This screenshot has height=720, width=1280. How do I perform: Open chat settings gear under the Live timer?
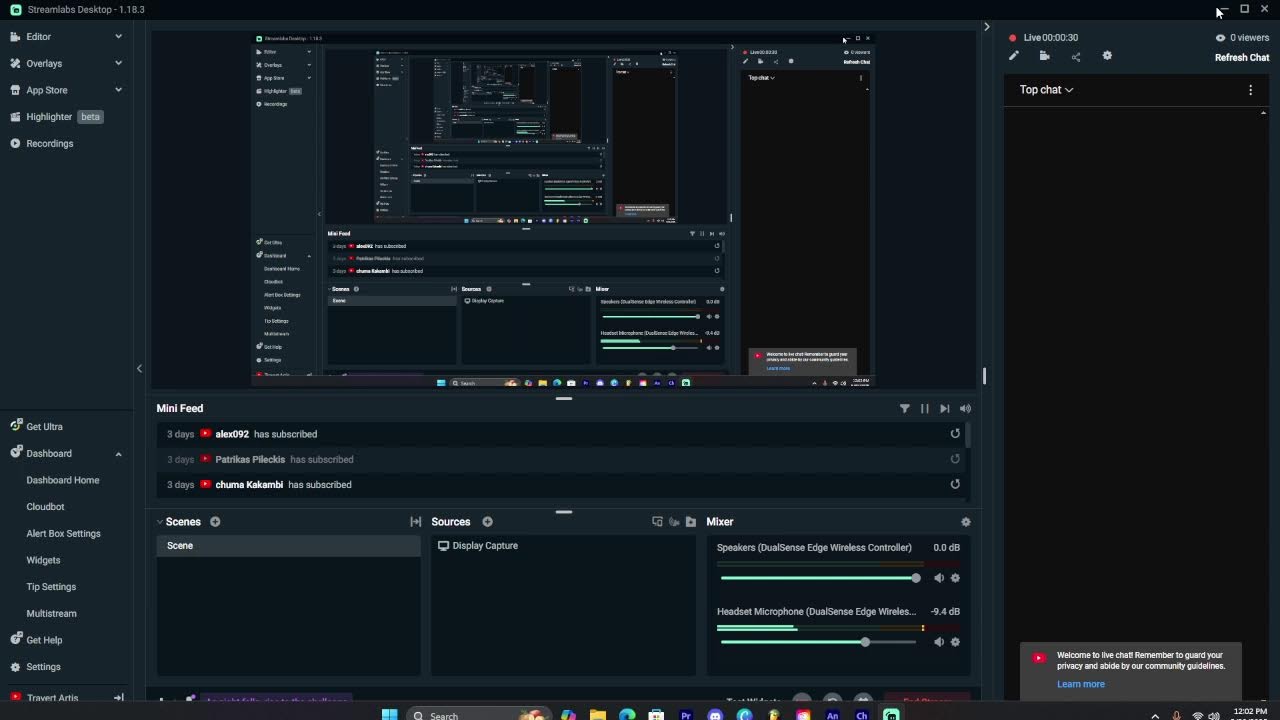point(1107,56)
